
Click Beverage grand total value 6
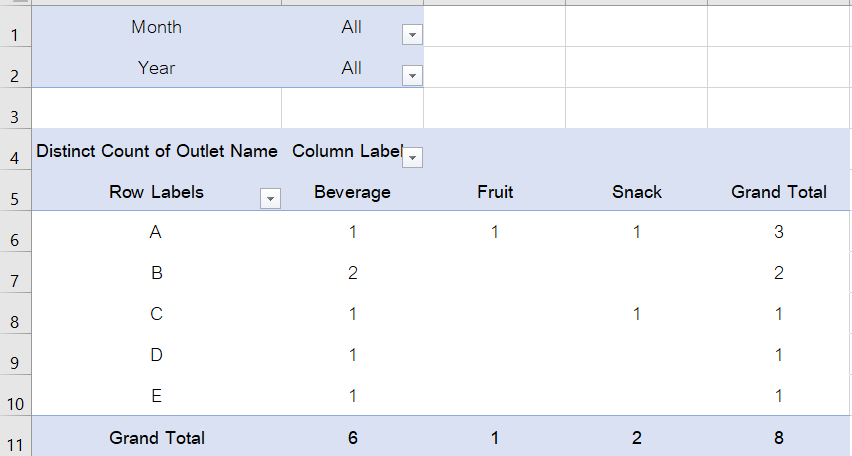(352, 437)
